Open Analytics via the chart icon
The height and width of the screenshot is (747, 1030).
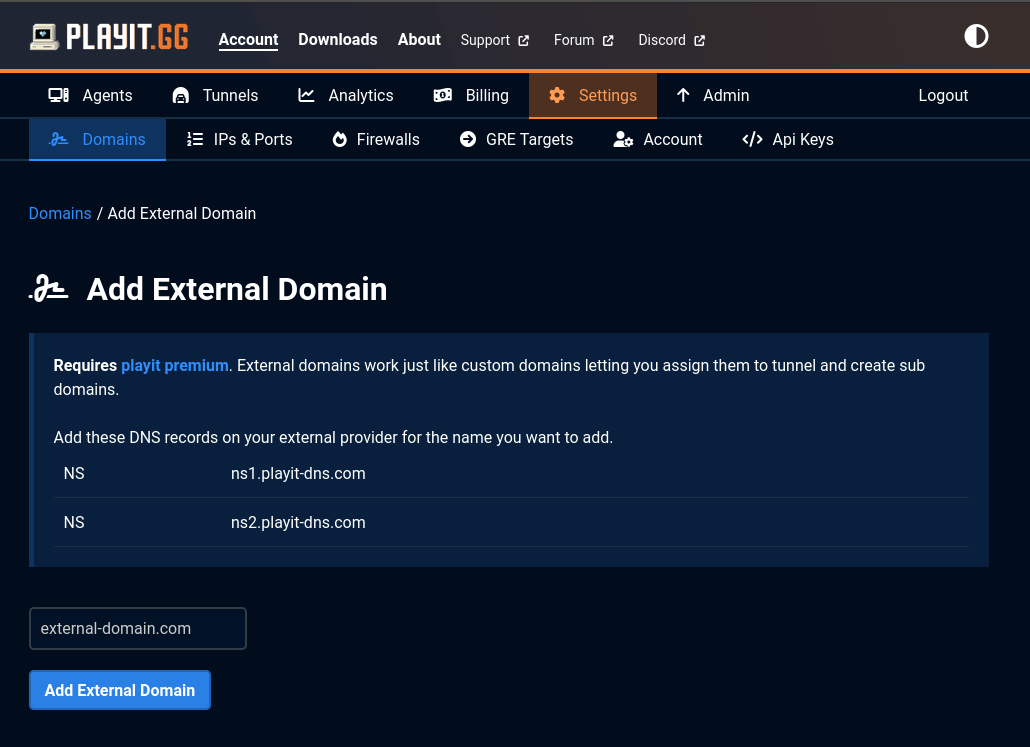[306, 95]
